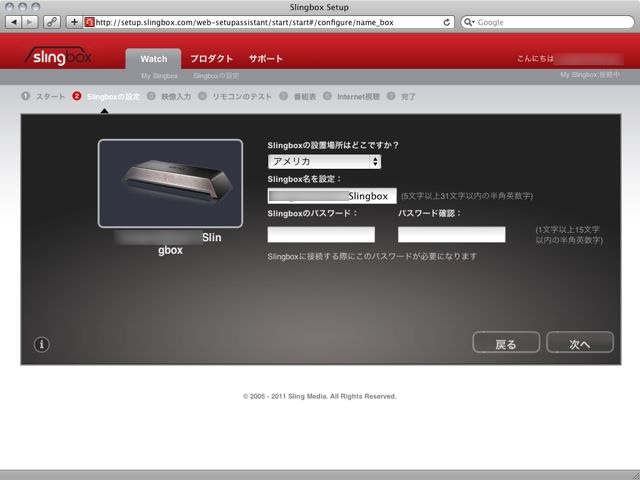Click the パスワード確認 field
This screenshot has width=640, height=480.
[451, 235]
